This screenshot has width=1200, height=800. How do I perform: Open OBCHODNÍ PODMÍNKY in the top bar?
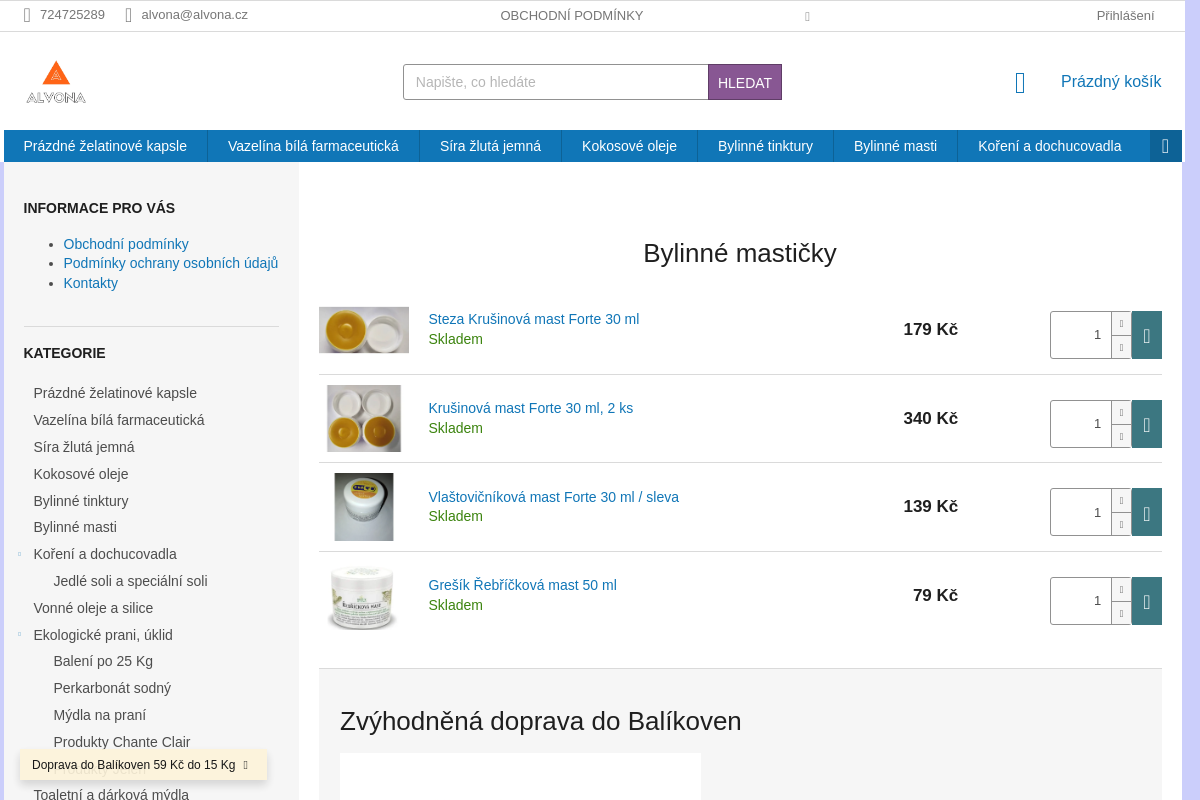[x=572, y=15]
